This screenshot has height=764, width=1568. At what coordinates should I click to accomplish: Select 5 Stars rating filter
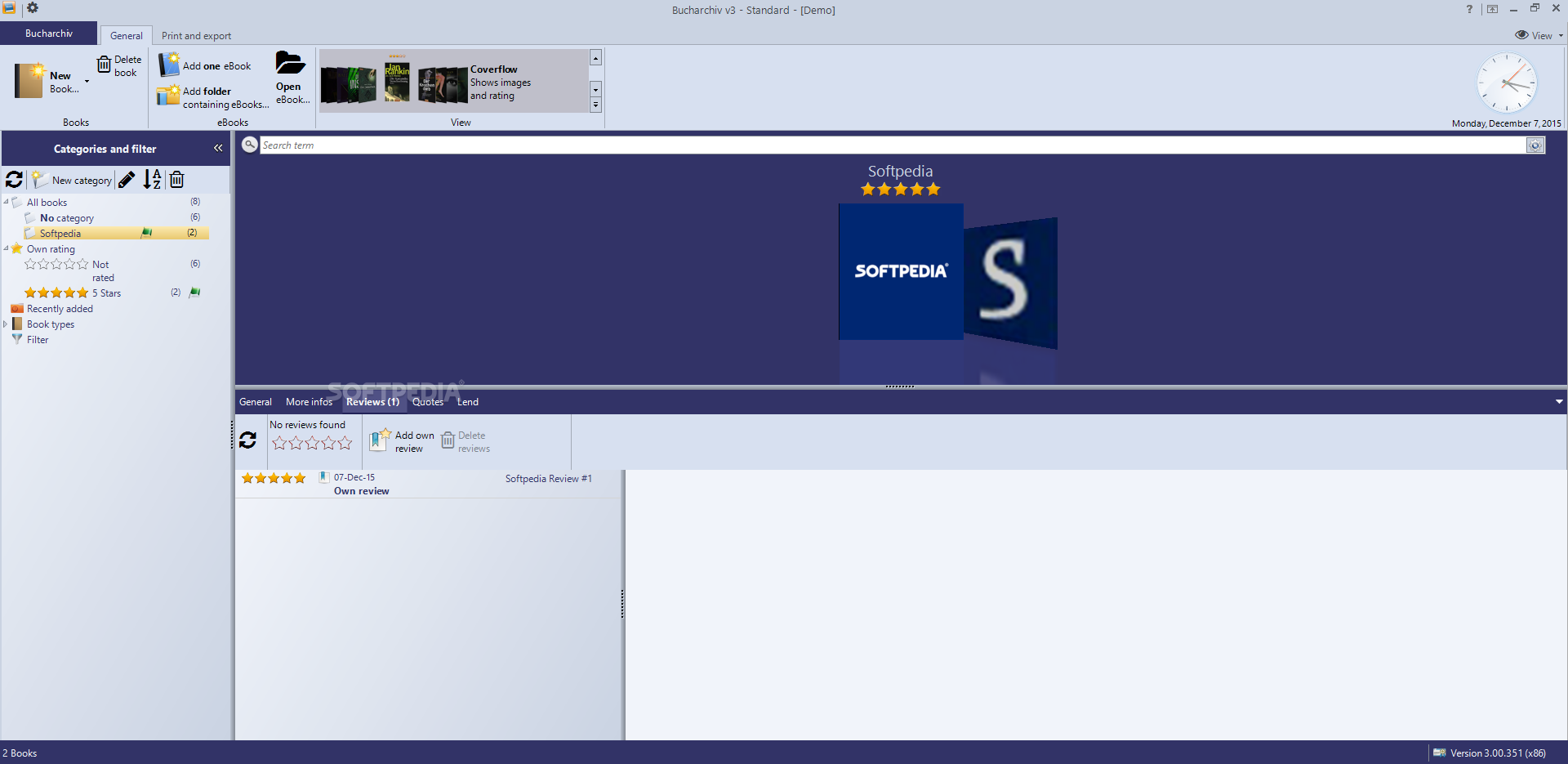[73, 293]
